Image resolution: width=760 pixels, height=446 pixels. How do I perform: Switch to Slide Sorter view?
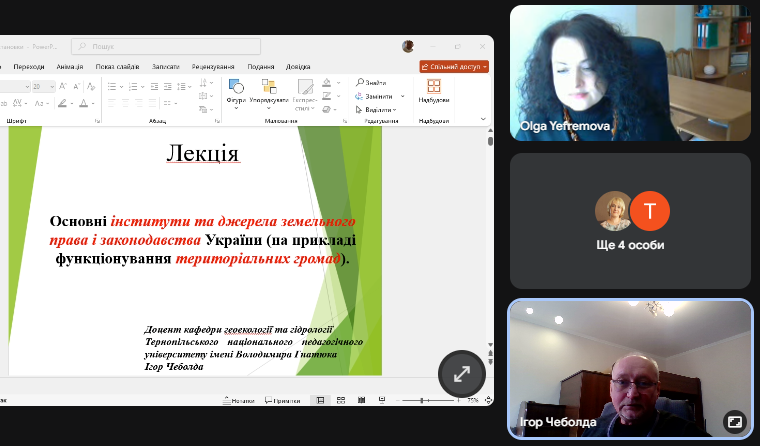coord(341,400)
